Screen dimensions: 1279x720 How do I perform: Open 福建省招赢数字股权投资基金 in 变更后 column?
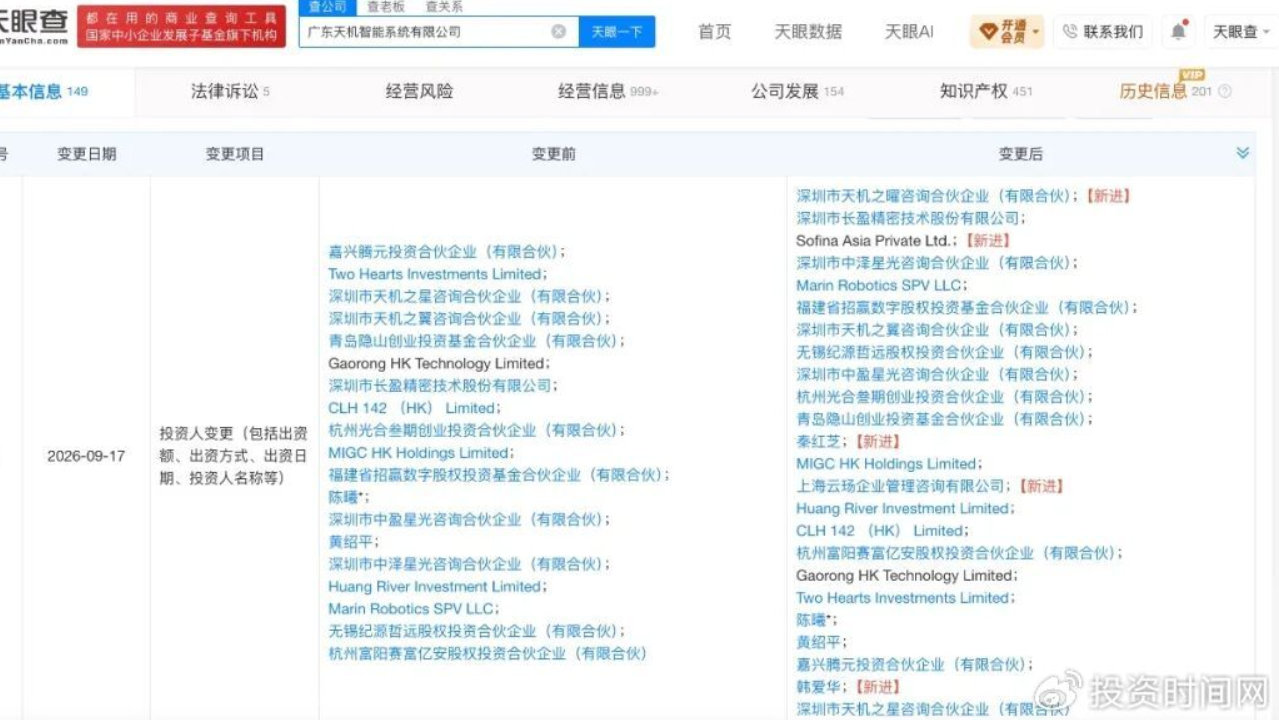pos(964,308)
